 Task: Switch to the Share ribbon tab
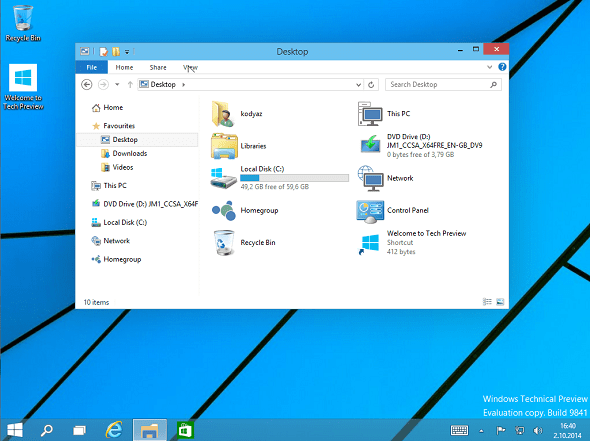pos(158,67)
